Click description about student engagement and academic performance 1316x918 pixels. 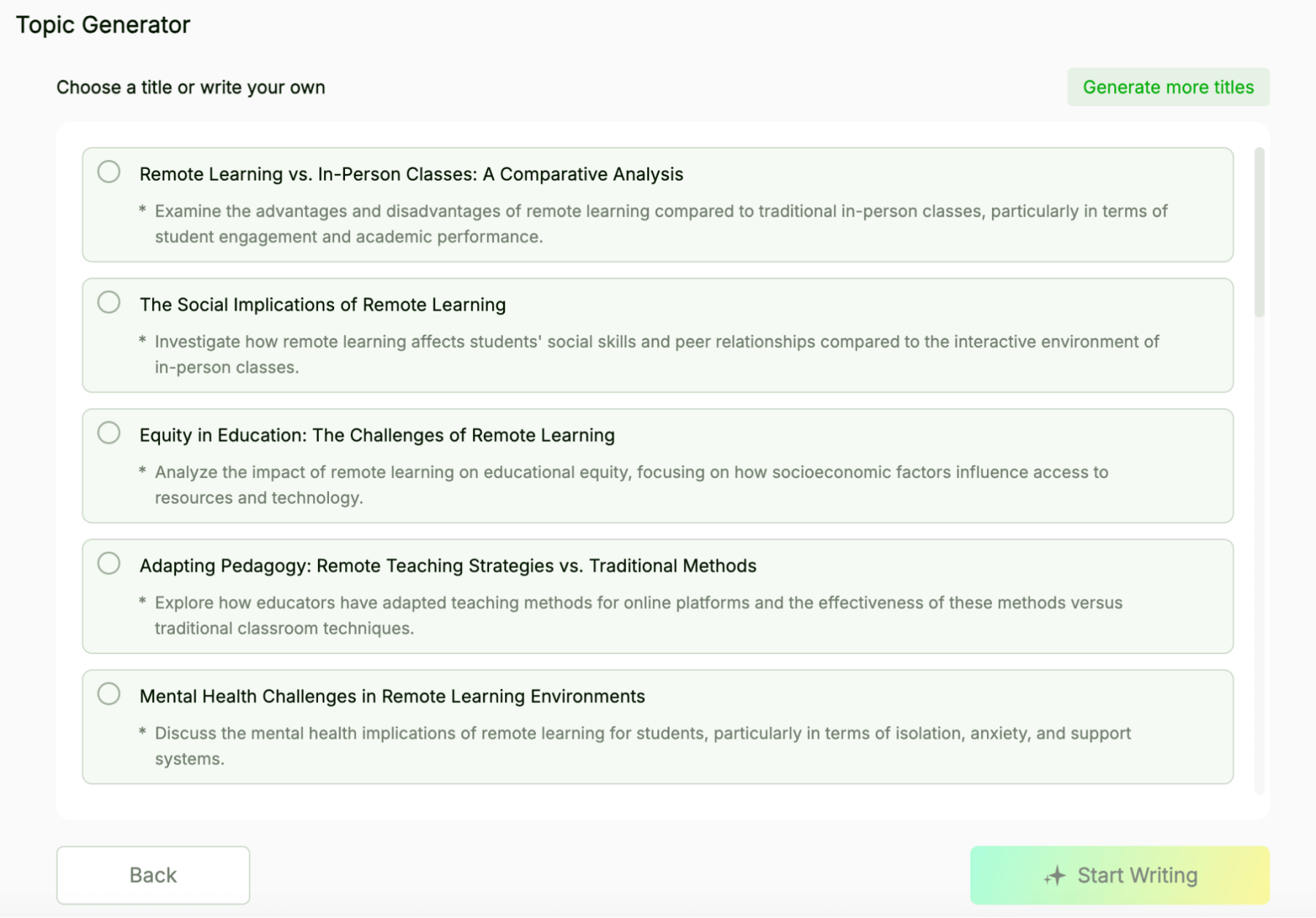[661, 224]
